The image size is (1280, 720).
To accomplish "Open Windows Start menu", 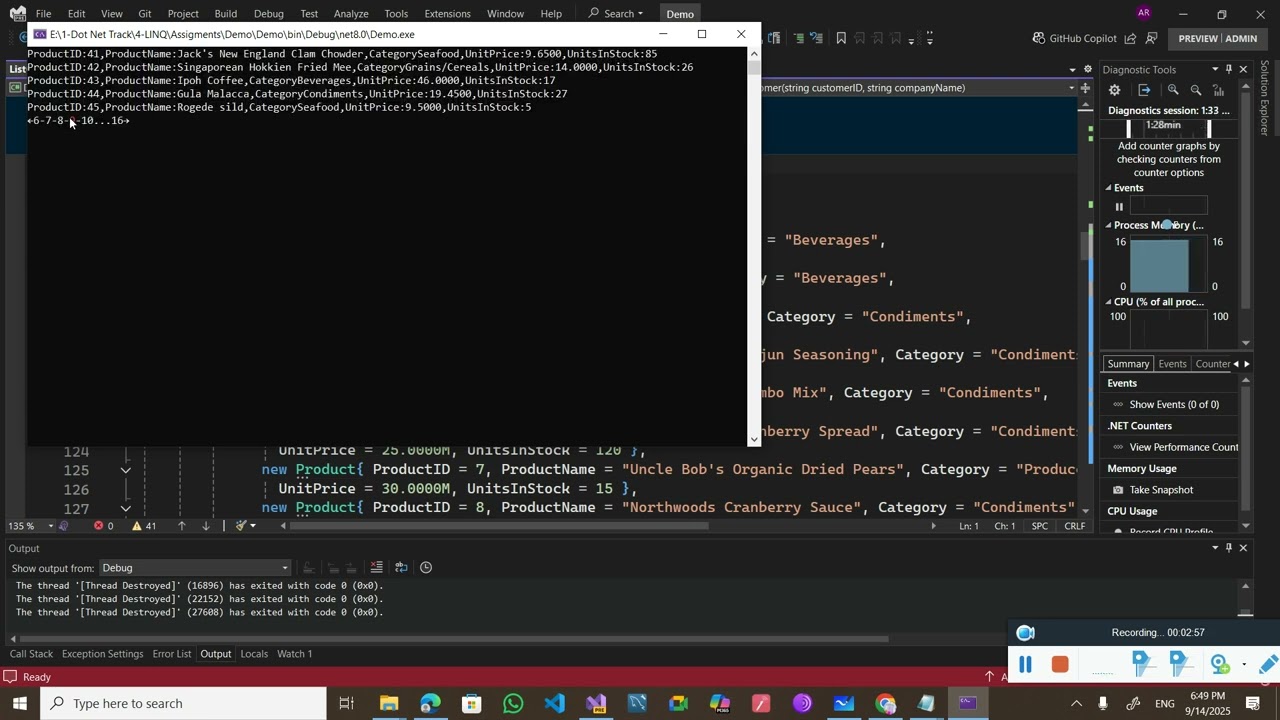I will tap(20, 703).
